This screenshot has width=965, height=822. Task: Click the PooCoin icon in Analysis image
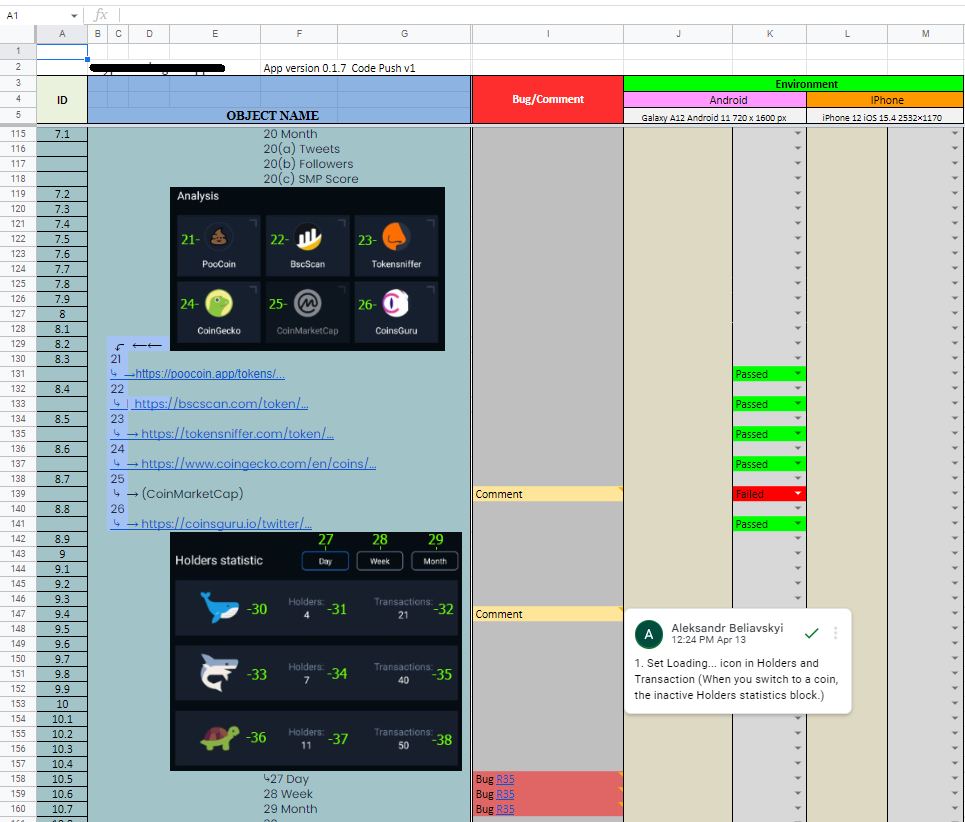point(218,237)
